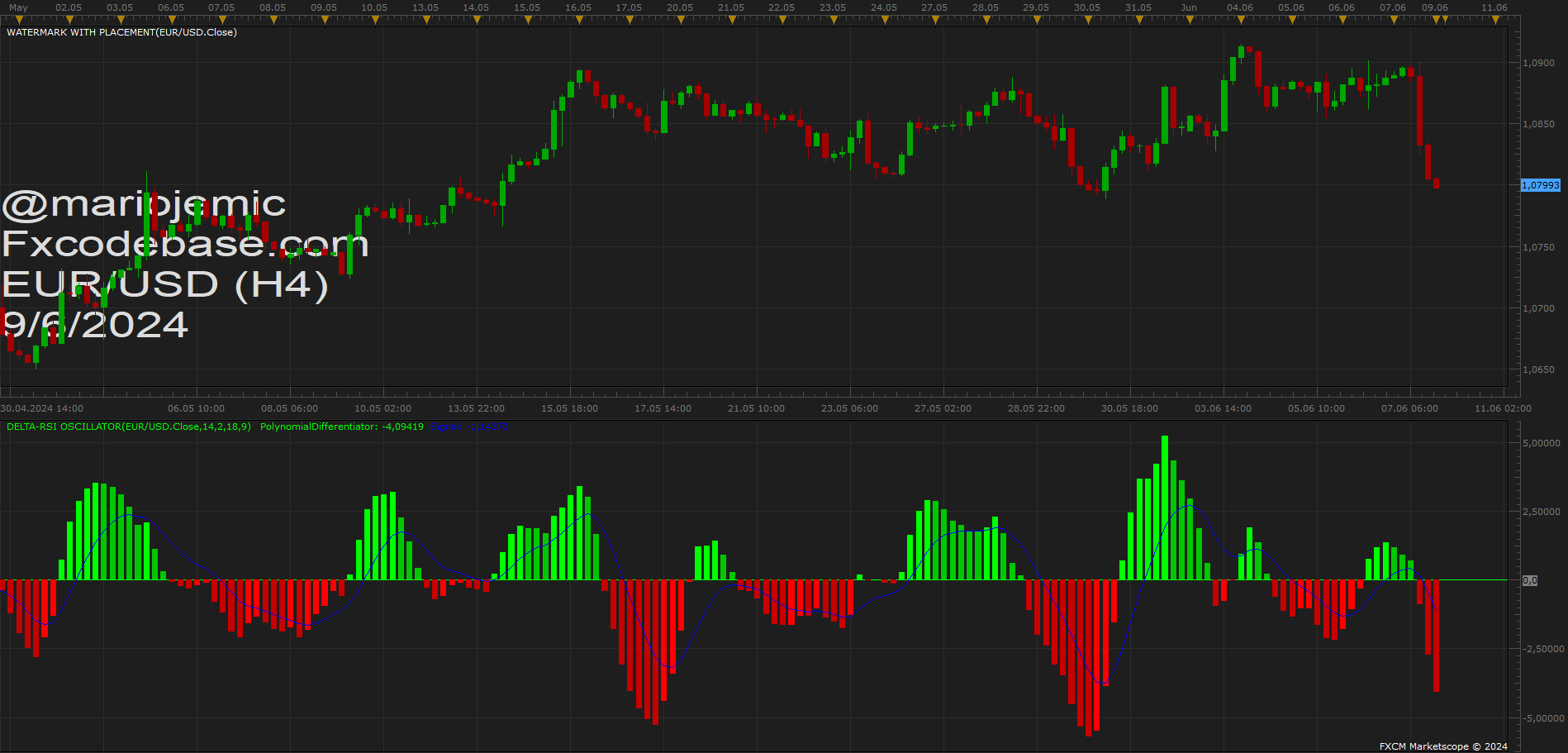
Task: Click the FXCM Marketscope © 2024 copyright text
Action: tap(1443, 746)
